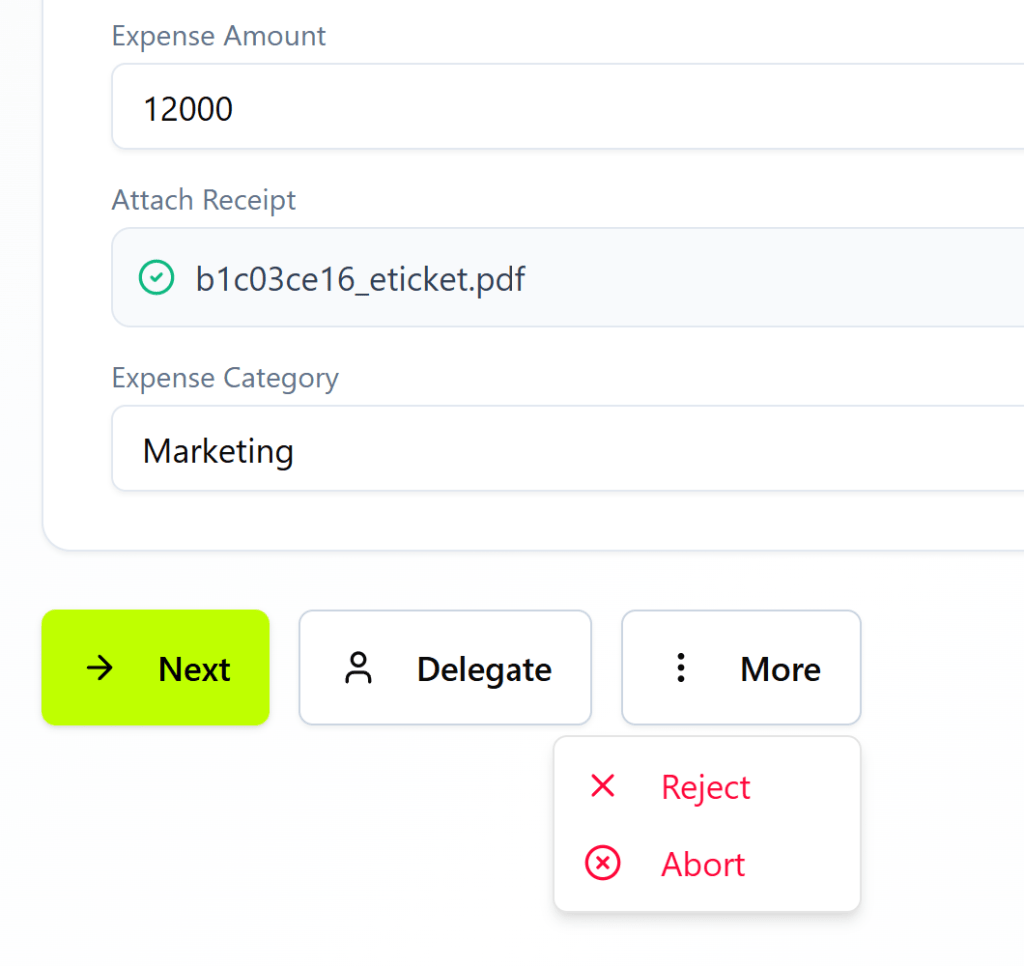This screenshot has height=966, width=1024.
Task: Click the red X icon beside Reject
Action: (x=602, y=786)
